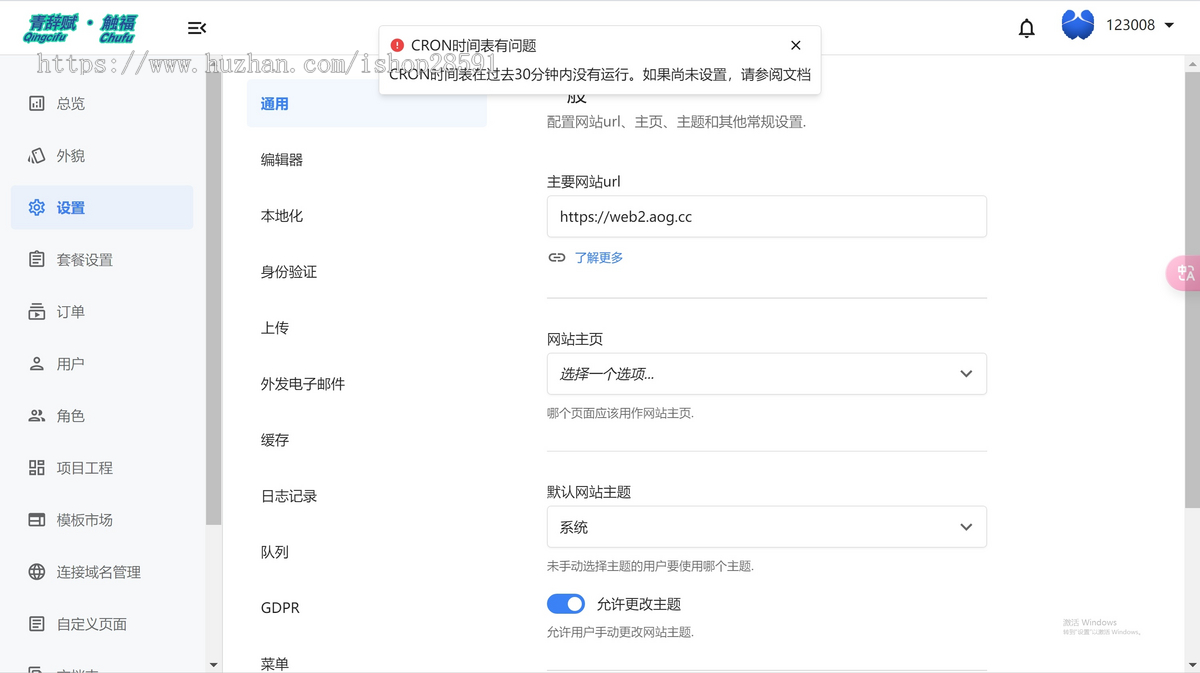1200x673 pixels.
Task: Navigate to 订单 in the sidebar
Action: (x=102, y=311)
